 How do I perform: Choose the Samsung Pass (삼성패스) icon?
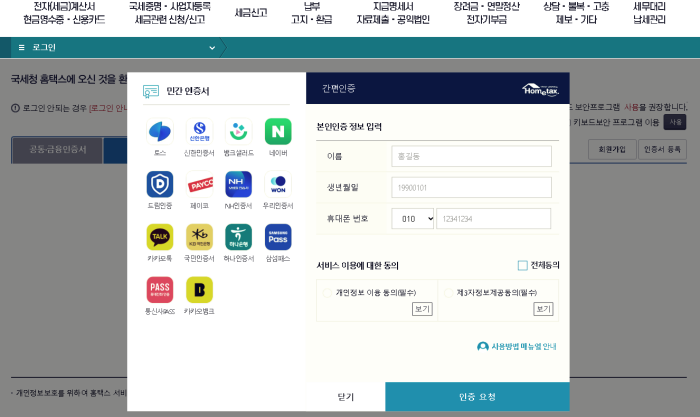point(278,237)
